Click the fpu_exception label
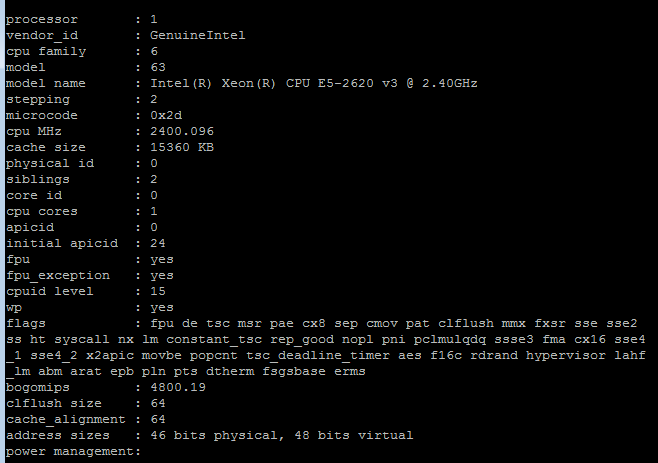658x463 pixels. click(x=58, y=275)
